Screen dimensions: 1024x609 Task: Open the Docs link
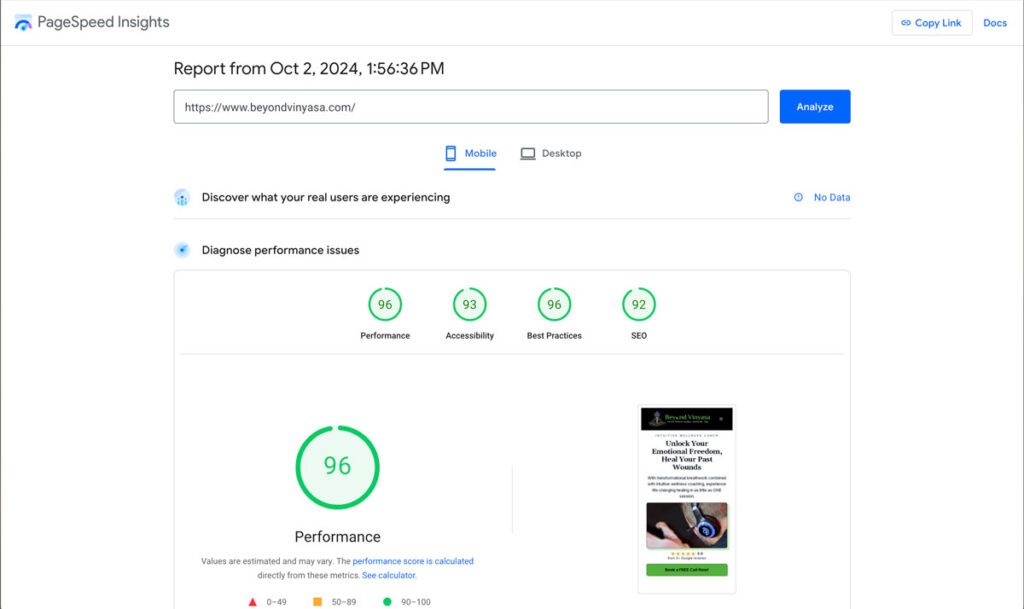tap(995, 23)
